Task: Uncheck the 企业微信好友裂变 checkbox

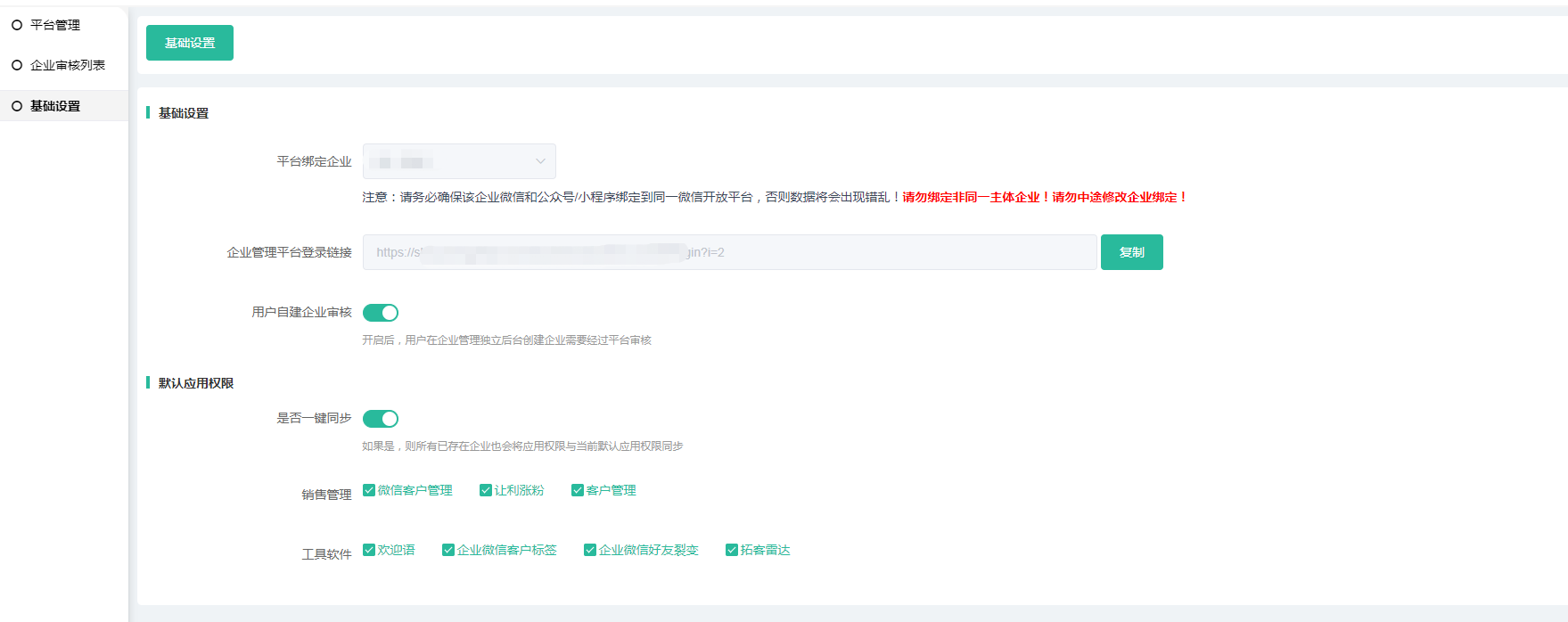Action: click(590, 550)
